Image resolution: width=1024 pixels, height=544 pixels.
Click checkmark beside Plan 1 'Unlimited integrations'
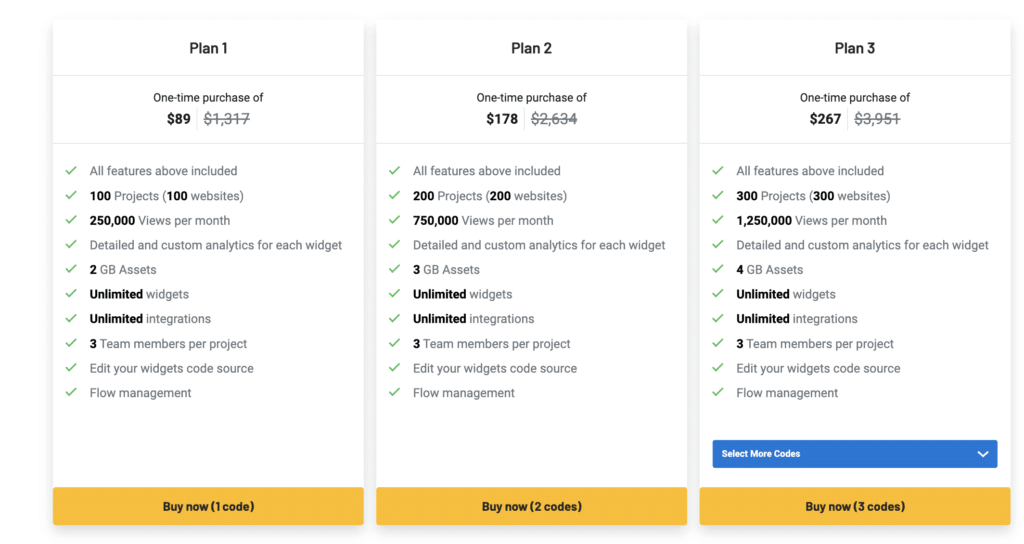click(71, 319)
